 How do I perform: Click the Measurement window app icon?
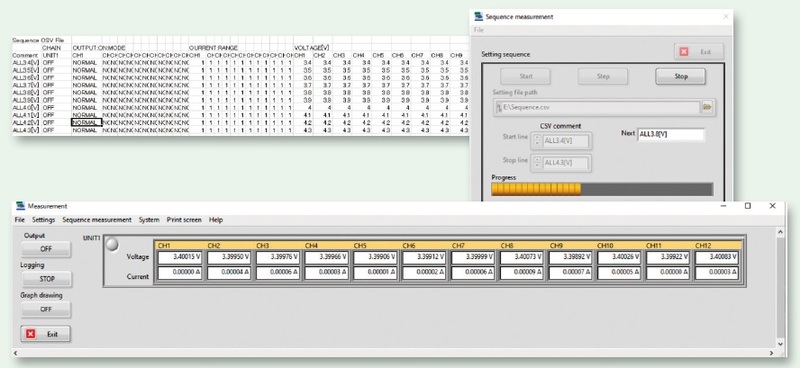[x=20, y=206]
